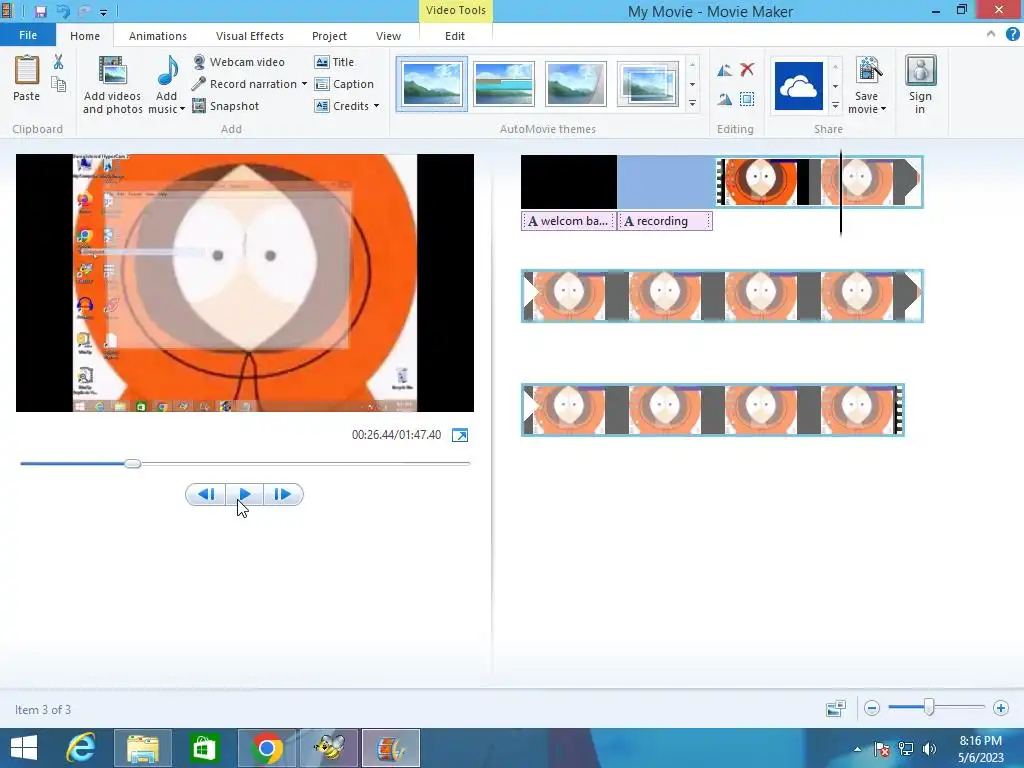Change thumbnail size icon in status bar
This screenshot has height=768, width=1024.
(x=836, y=708)
